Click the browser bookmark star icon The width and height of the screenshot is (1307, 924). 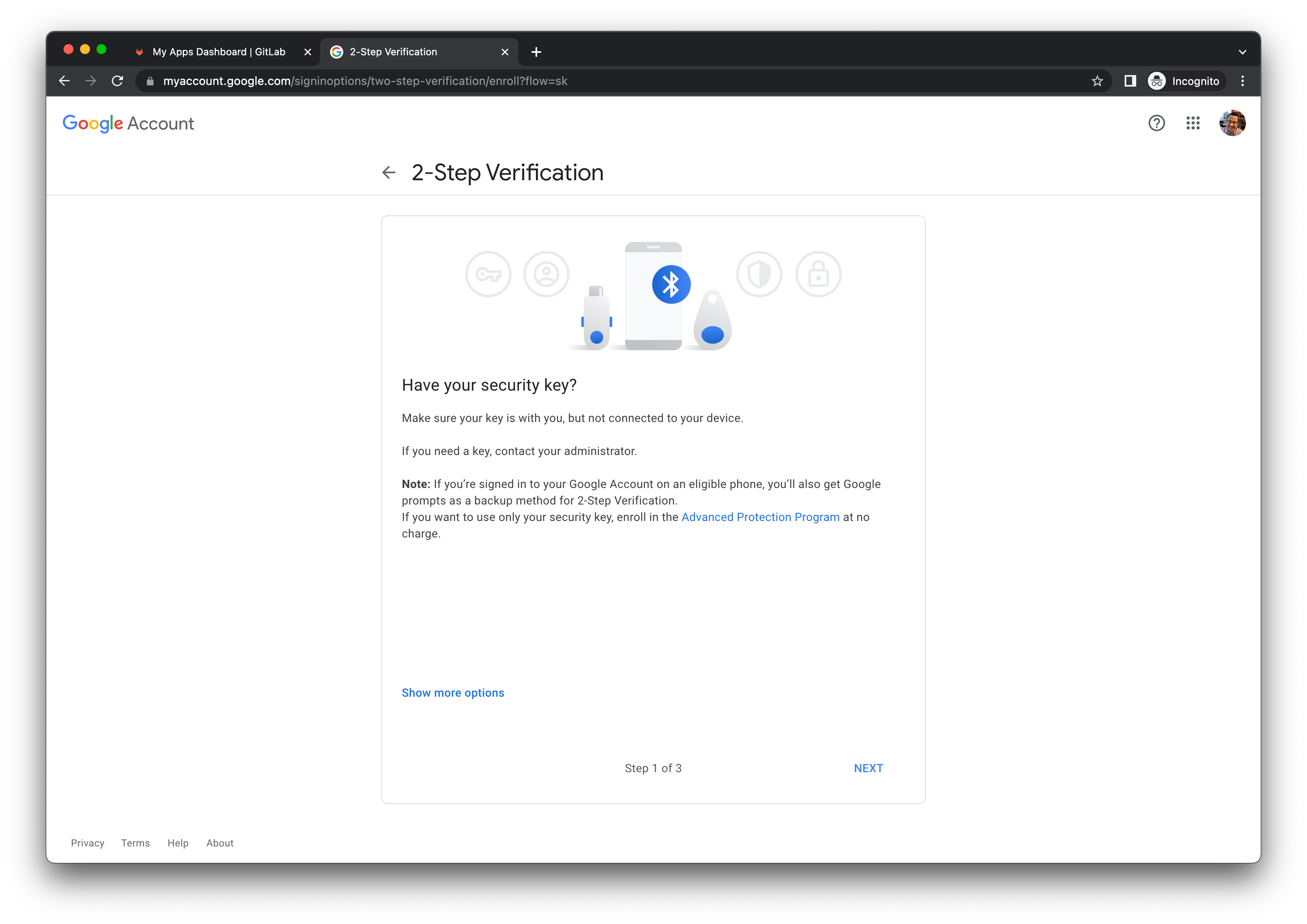click(1098, 80)
